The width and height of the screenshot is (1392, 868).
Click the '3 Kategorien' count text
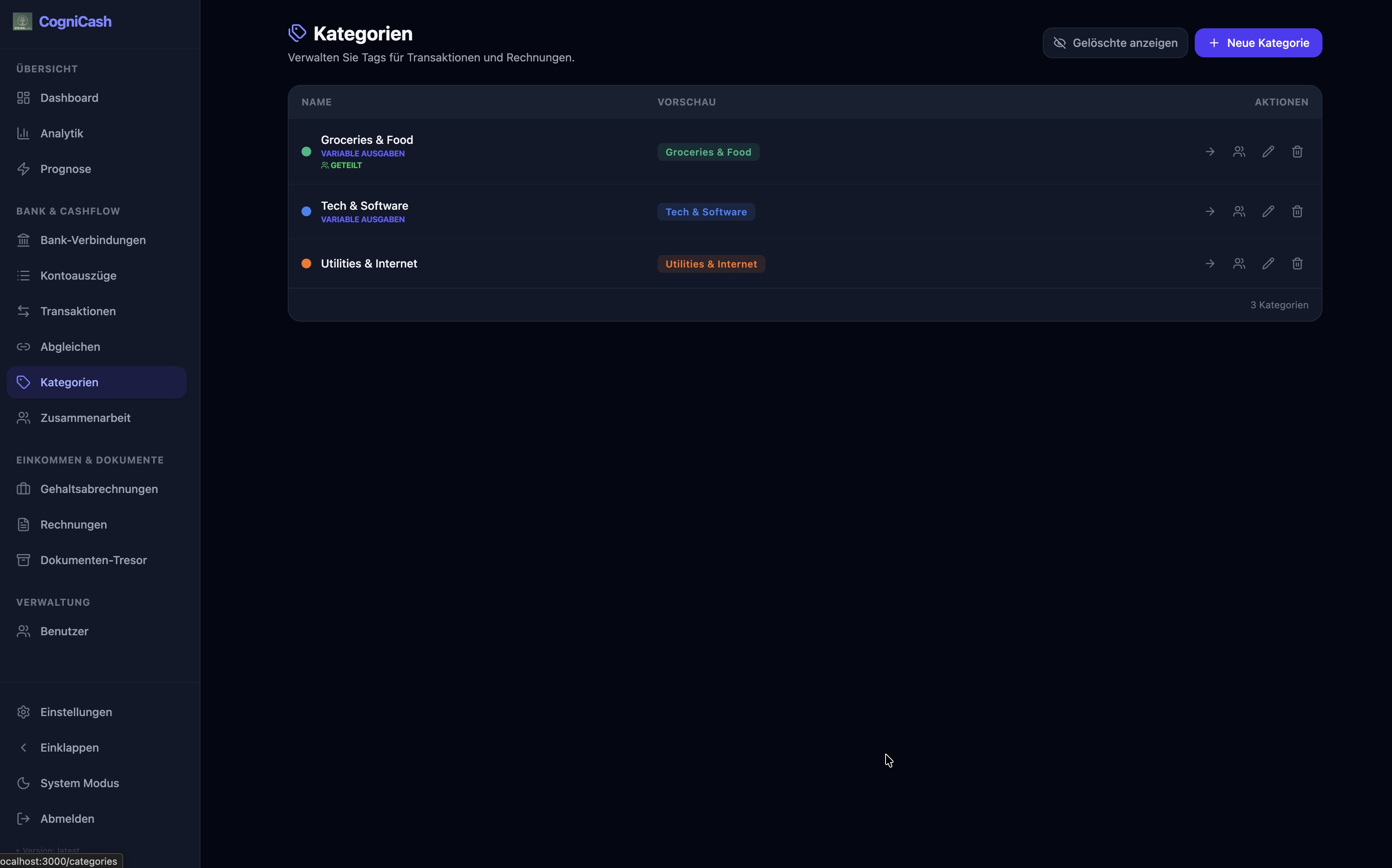1280,305
